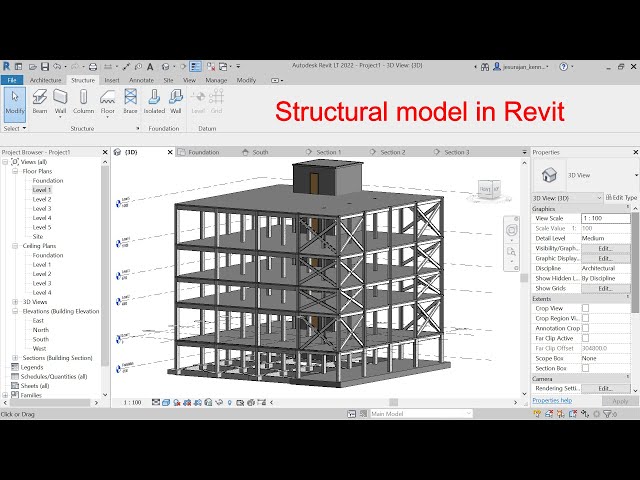The image size is (640, 480).
Task: Expand the 3D Views tree node
Action: tap(15, 302)
